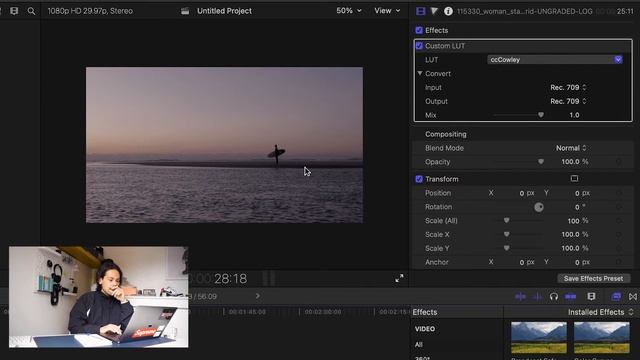Viewport: 640px width, 360px height.
Task: Add keyframe for Position parameter
Action: click(619, 193)
